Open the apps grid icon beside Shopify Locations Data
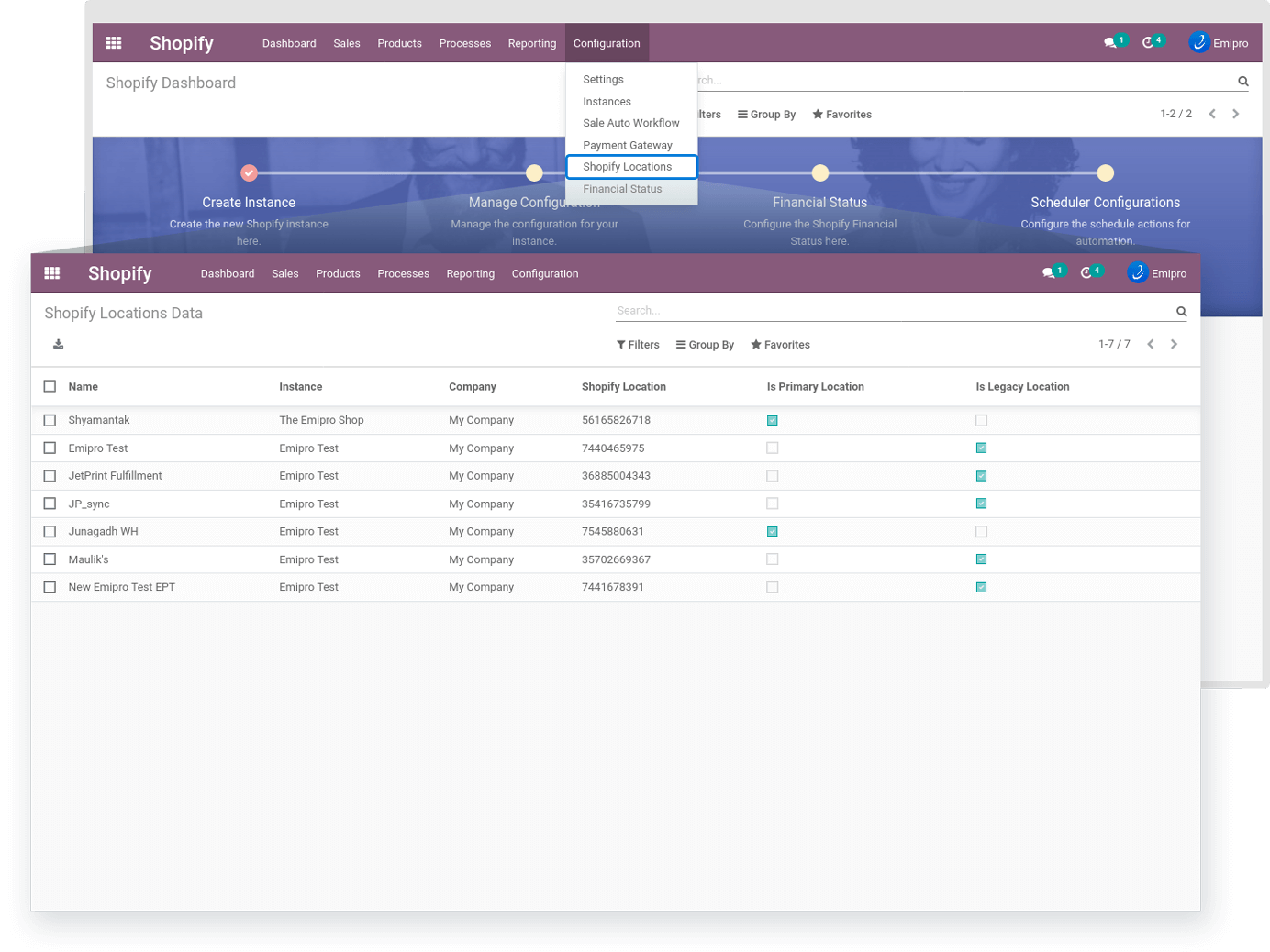Screen dimensions: 1270x952 click(x=52, y=273)
